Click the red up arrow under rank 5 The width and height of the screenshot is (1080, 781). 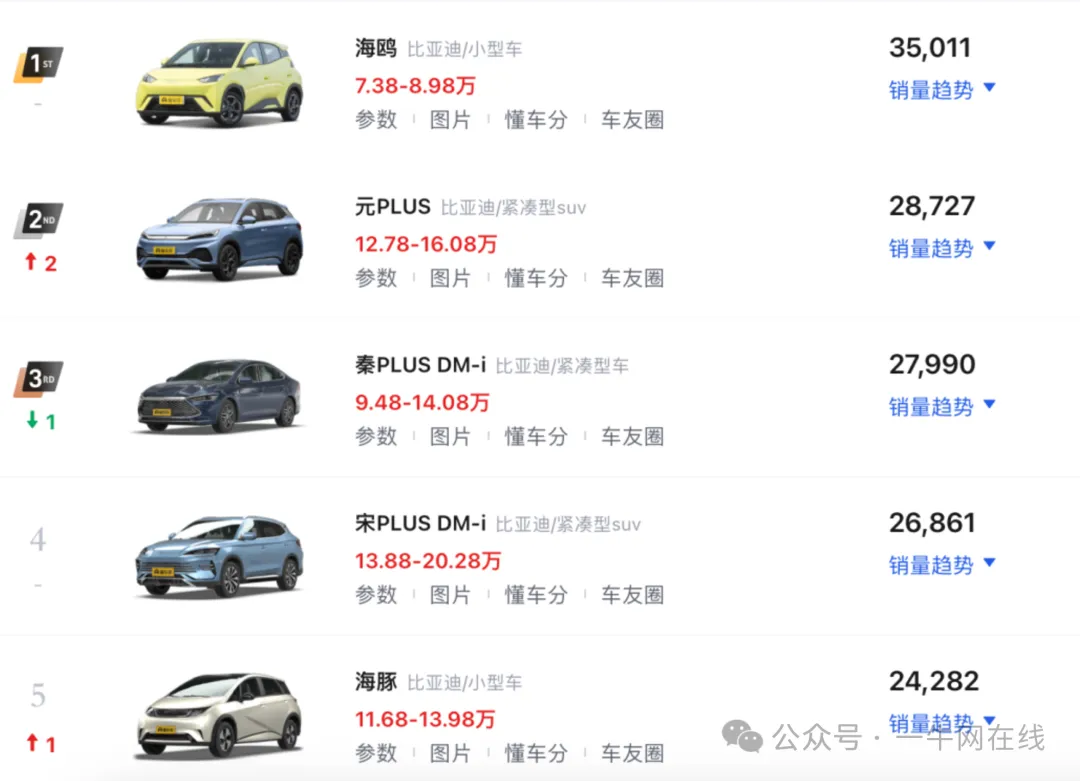click(x=32, y=742)
